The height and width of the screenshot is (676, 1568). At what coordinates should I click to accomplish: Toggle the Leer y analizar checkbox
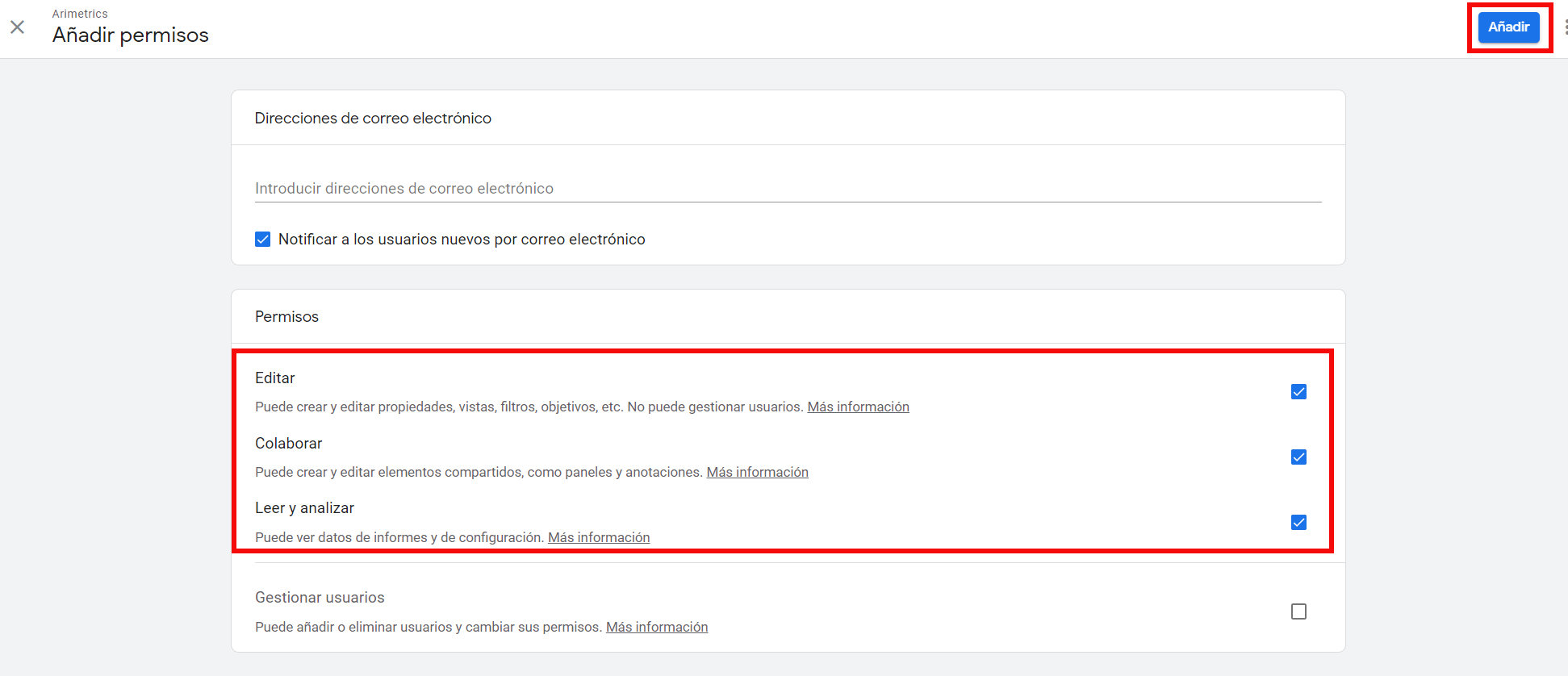(1298, 523)
